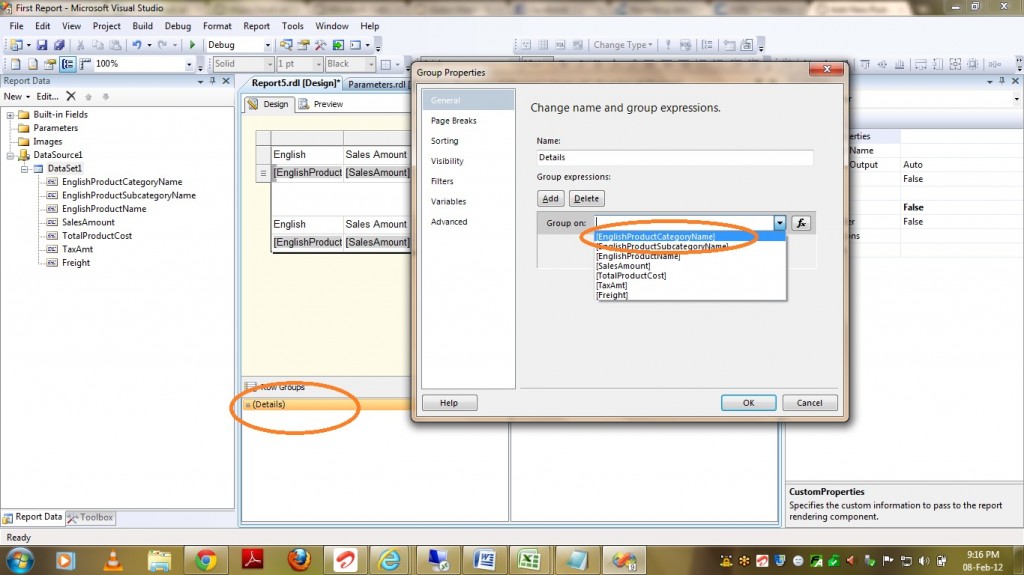Image resolution: width=1024 pixels, height=575 pixels.
Task: Click the Undo toolbar icon
Action: pos(137,45)
